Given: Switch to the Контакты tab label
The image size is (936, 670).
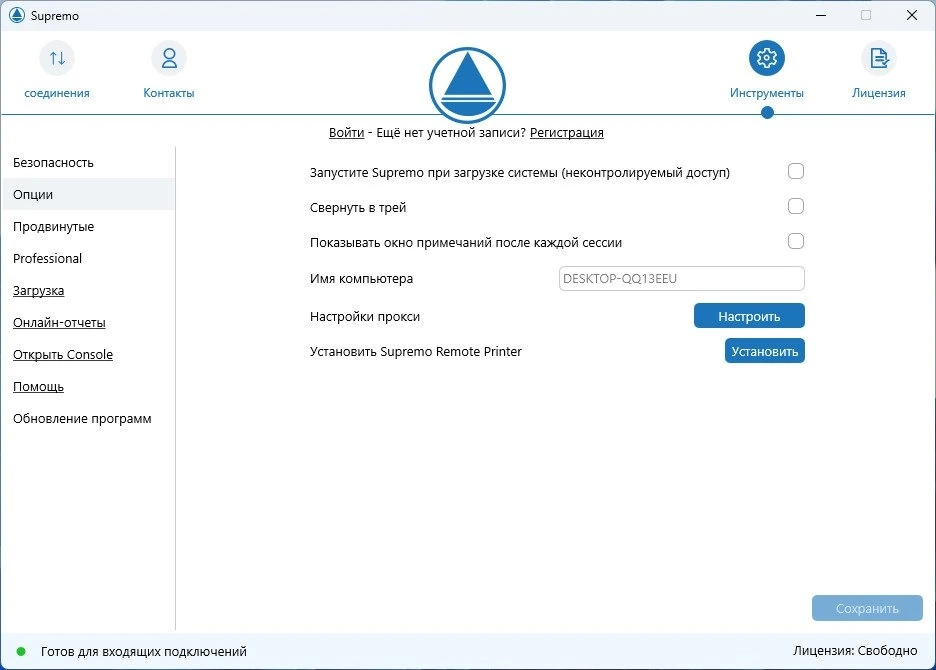Looking at the screenshot, I should click(169, 93).
